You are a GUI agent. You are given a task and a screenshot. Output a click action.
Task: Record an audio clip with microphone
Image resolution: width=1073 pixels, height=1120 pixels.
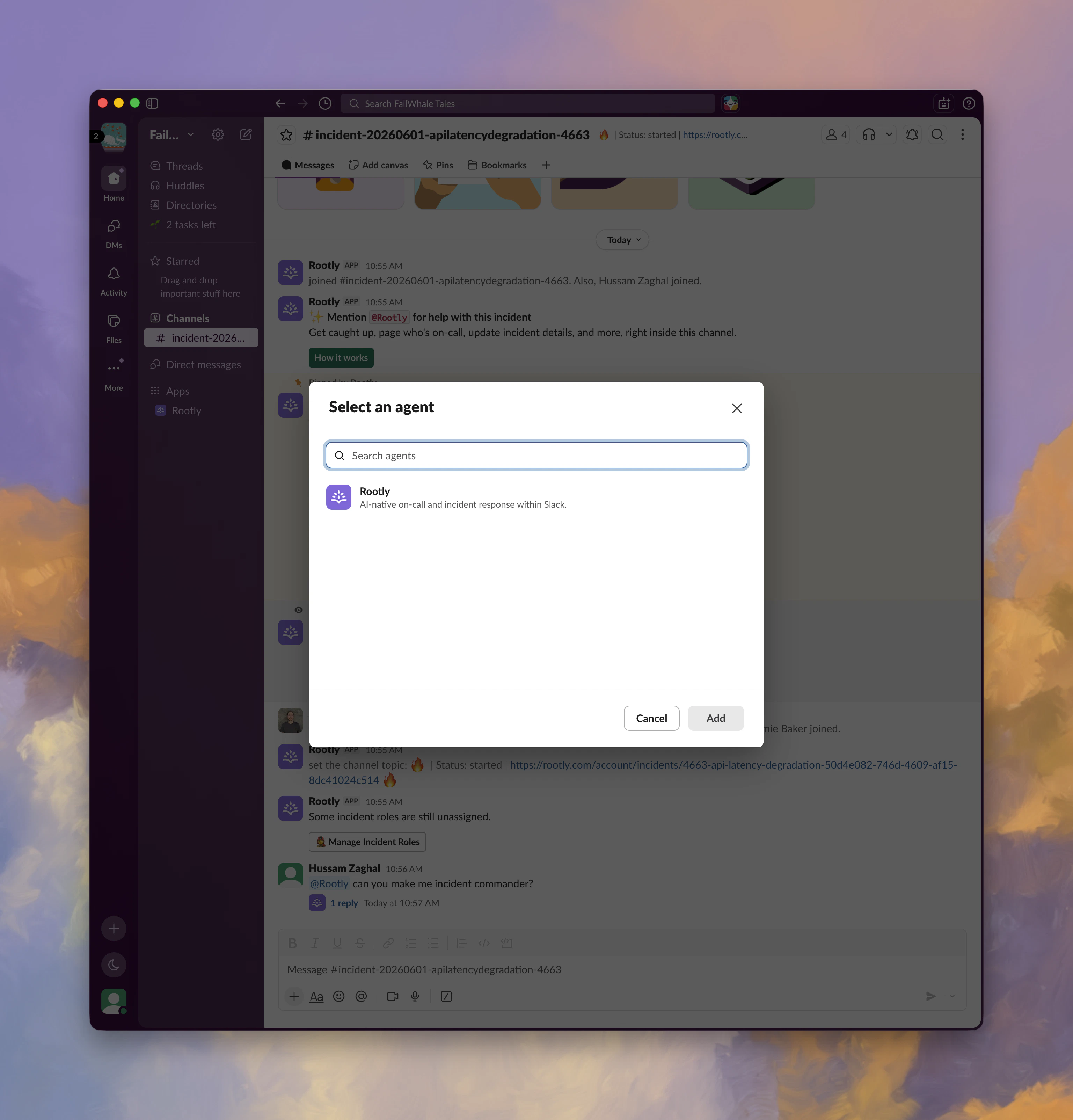pyautogui.click(x=415, y=997)
